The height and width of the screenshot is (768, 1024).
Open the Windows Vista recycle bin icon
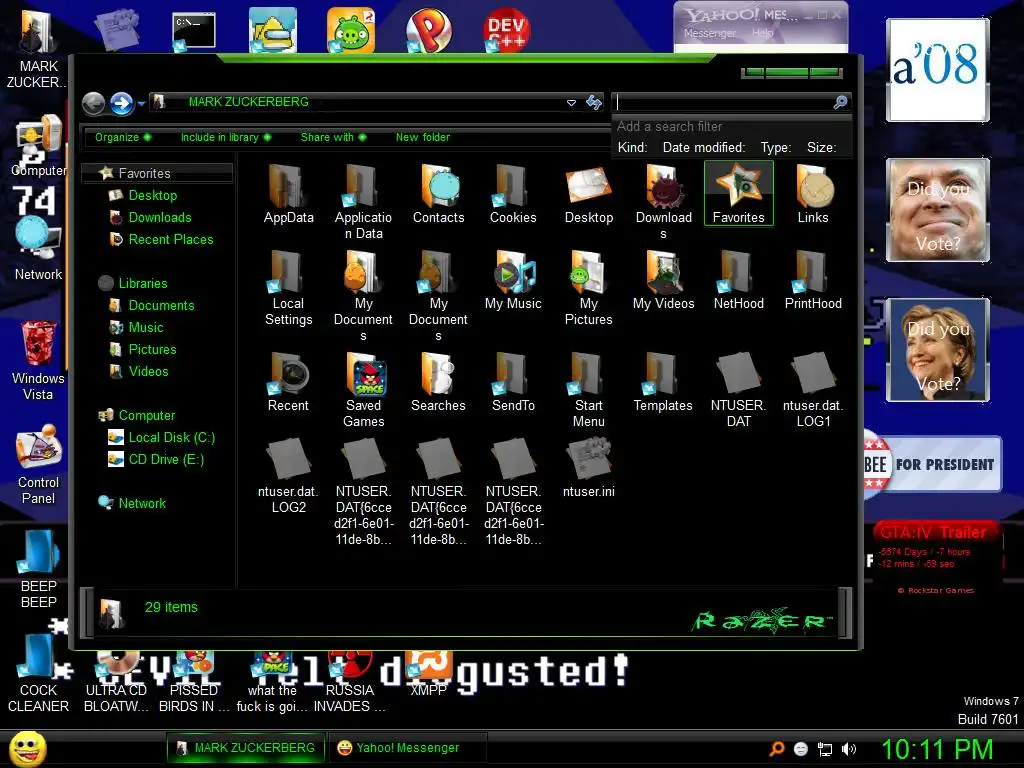pyautogui.click(x=38, y=360)
